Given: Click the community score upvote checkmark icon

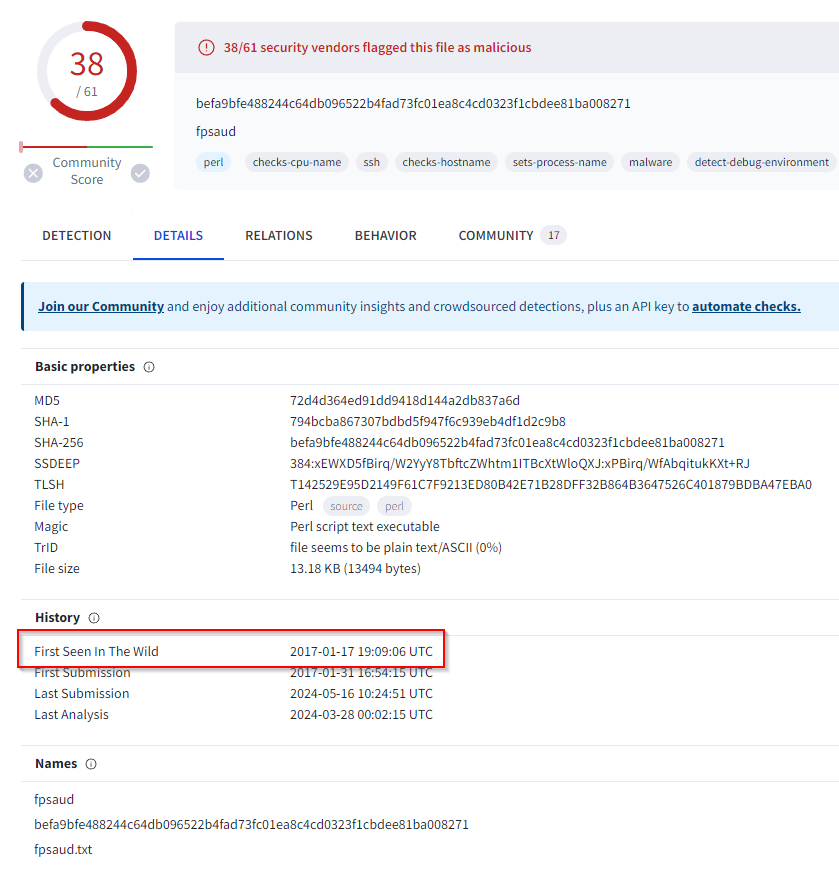Looking at the screenshot, I should pos(141,173).
